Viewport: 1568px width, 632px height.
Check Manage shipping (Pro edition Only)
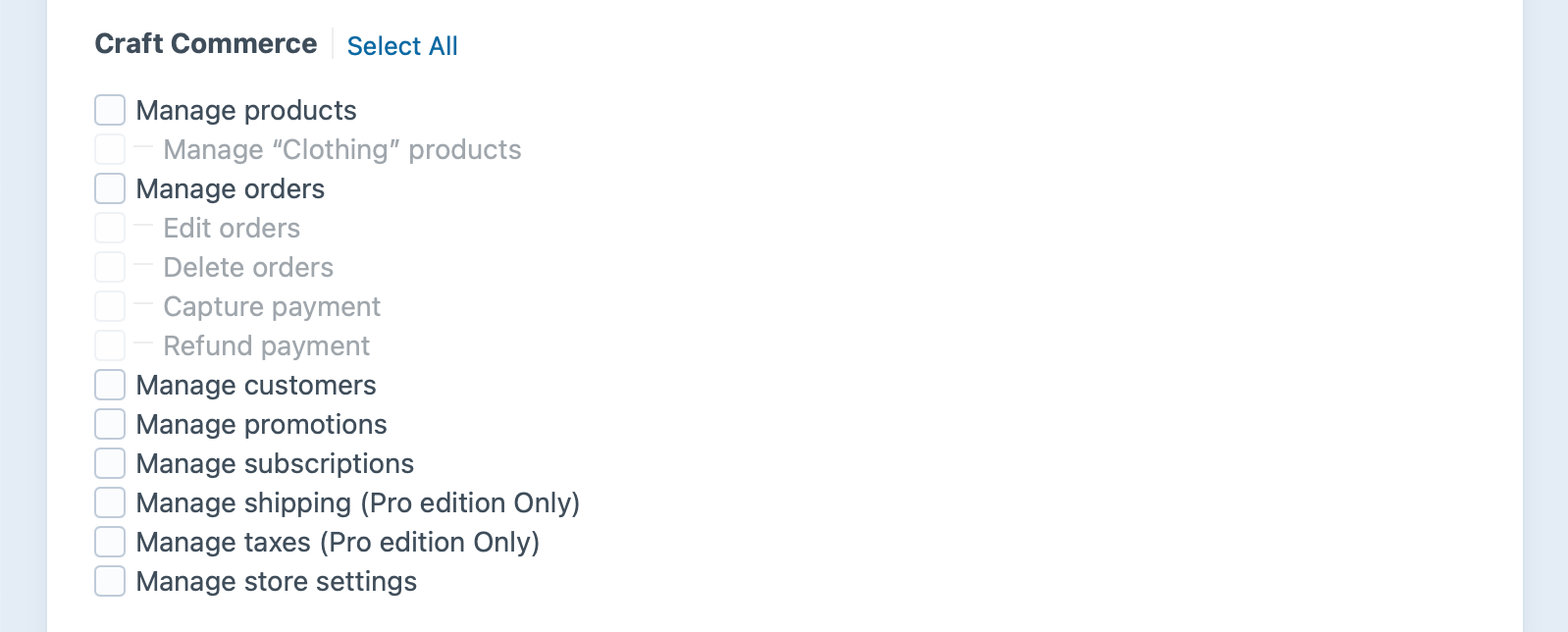(x=109, y=502)
